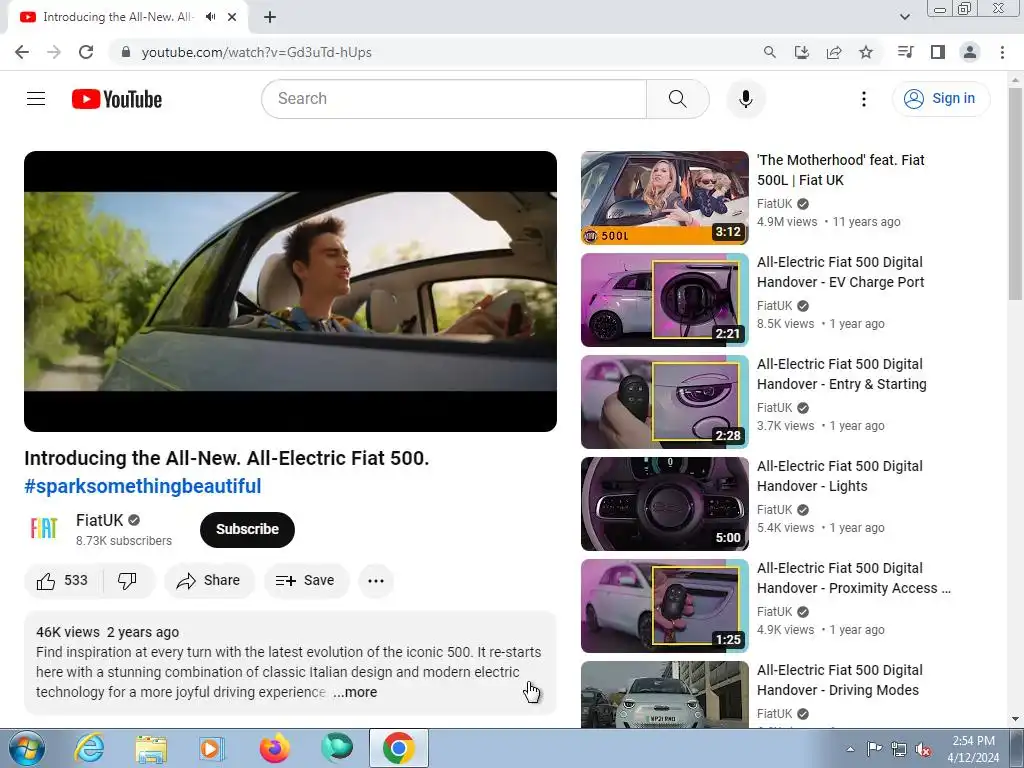Open more actions ellipsis under video
The width and height of the screenshot is (1024, 768).
376,581
